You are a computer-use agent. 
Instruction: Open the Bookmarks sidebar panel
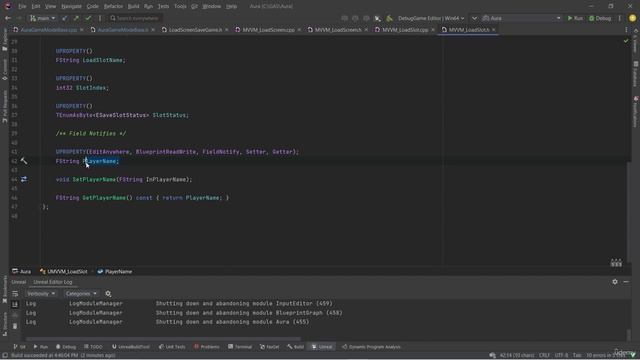(x=4, y=290)
